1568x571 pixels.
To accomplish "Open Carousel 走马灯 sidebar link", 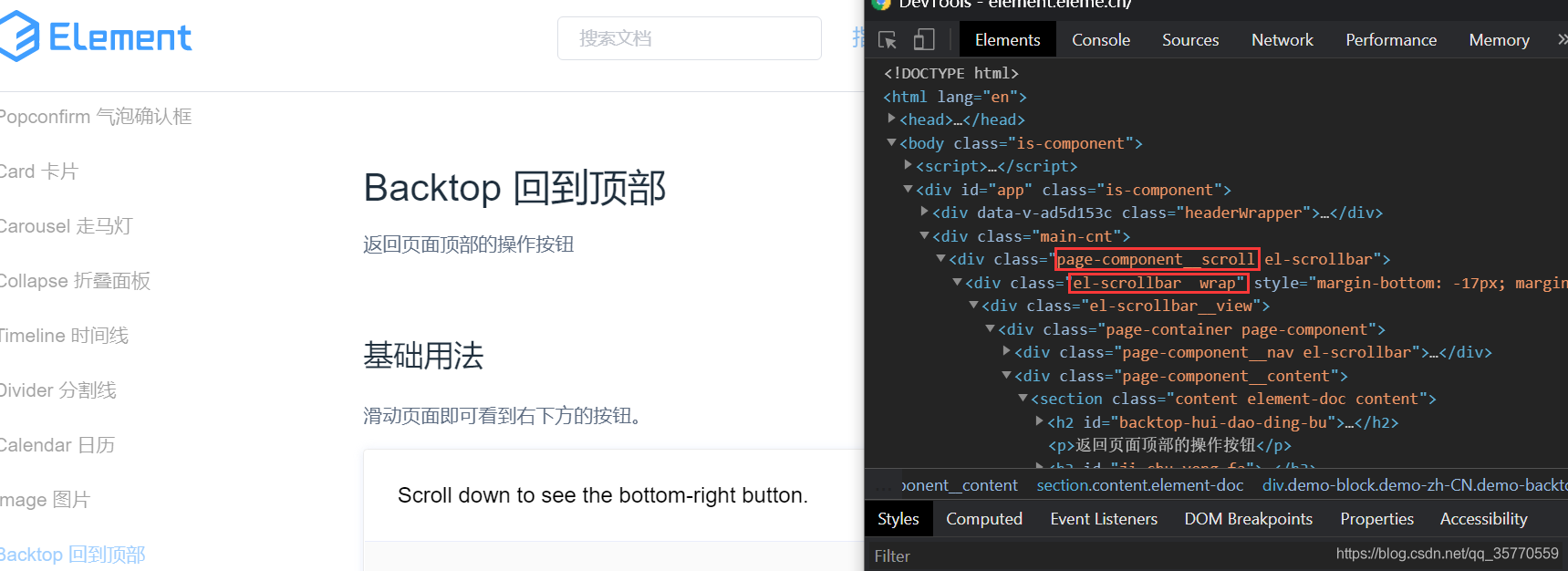I will click(67, 226).
